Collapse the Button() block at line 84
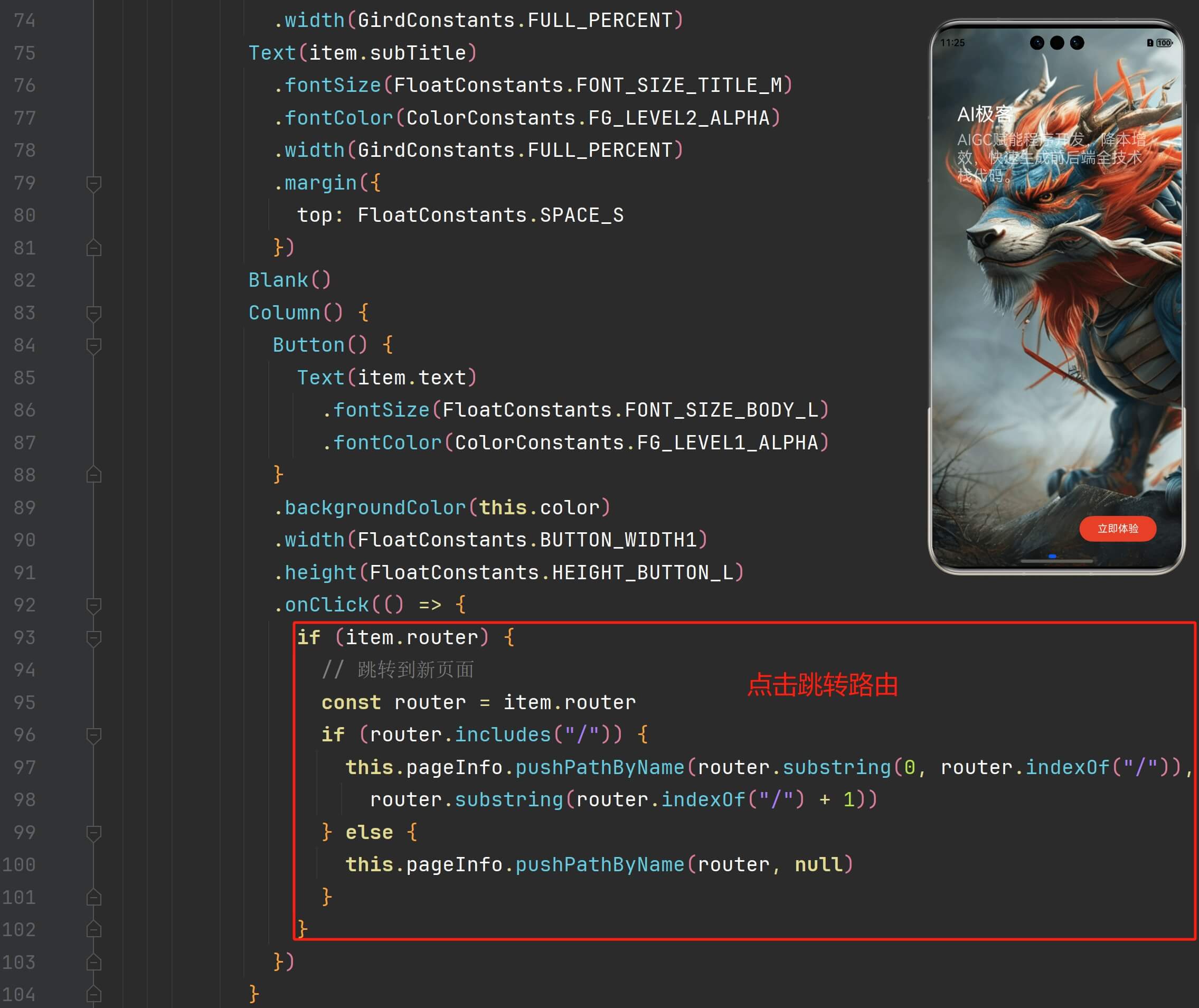Image resolution: width=1199 pixels, height=1008 pixels. [93, 346]
